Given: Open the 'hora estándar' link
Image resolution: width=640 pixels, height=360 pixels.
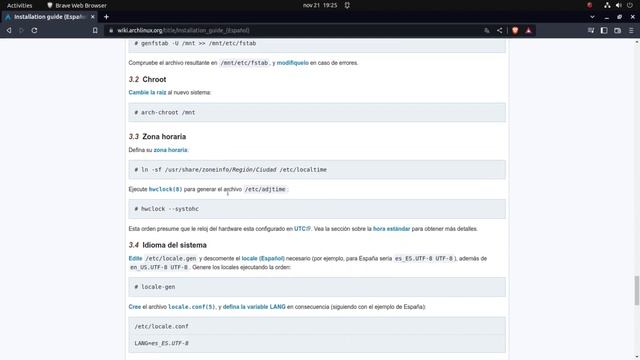Looking at the screenshot, I should (391, 229).
